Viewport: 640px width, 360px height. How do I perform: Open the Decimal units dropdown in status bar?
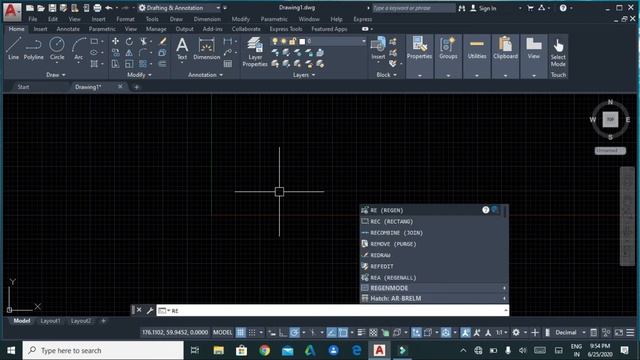(570, 333)
